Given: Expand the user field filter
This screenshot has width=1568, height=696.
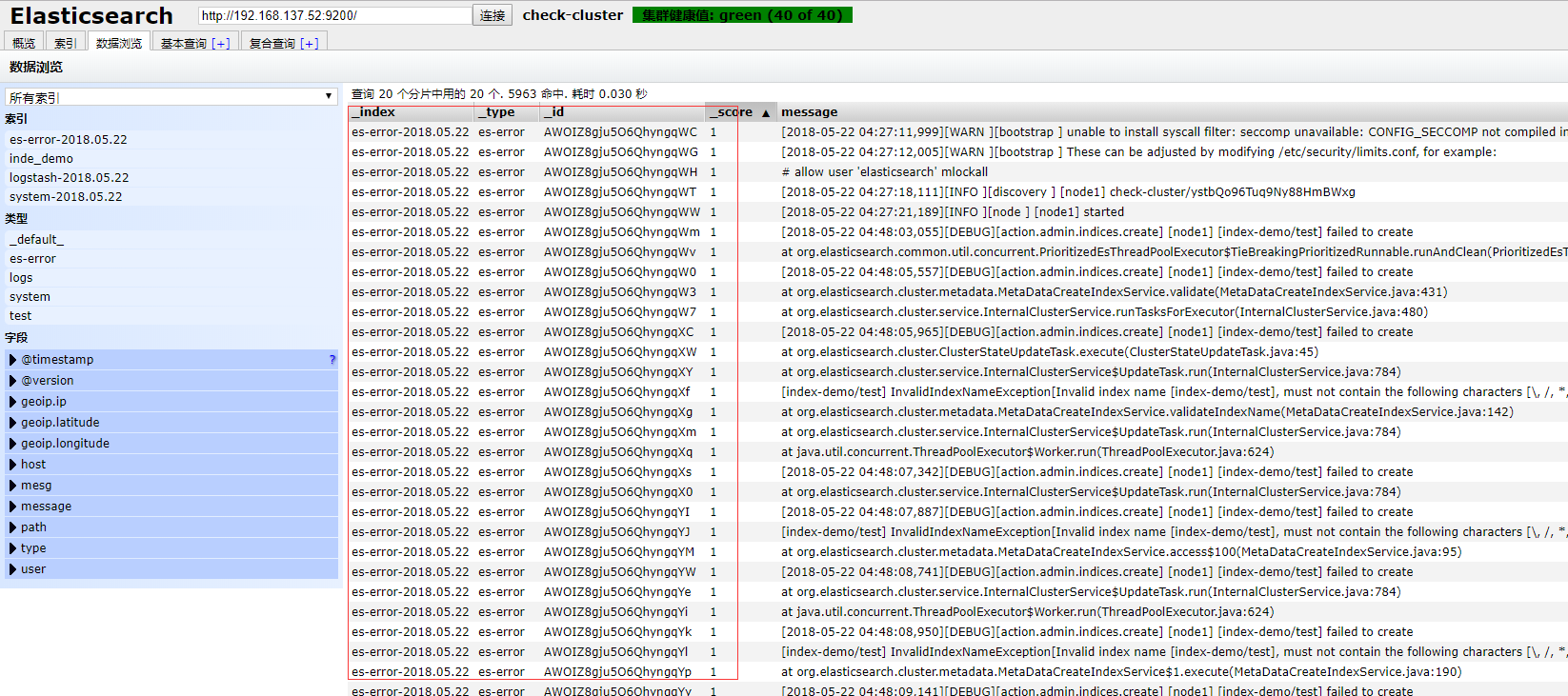Looking at the screenshot, I should click(x=171, y=569).
